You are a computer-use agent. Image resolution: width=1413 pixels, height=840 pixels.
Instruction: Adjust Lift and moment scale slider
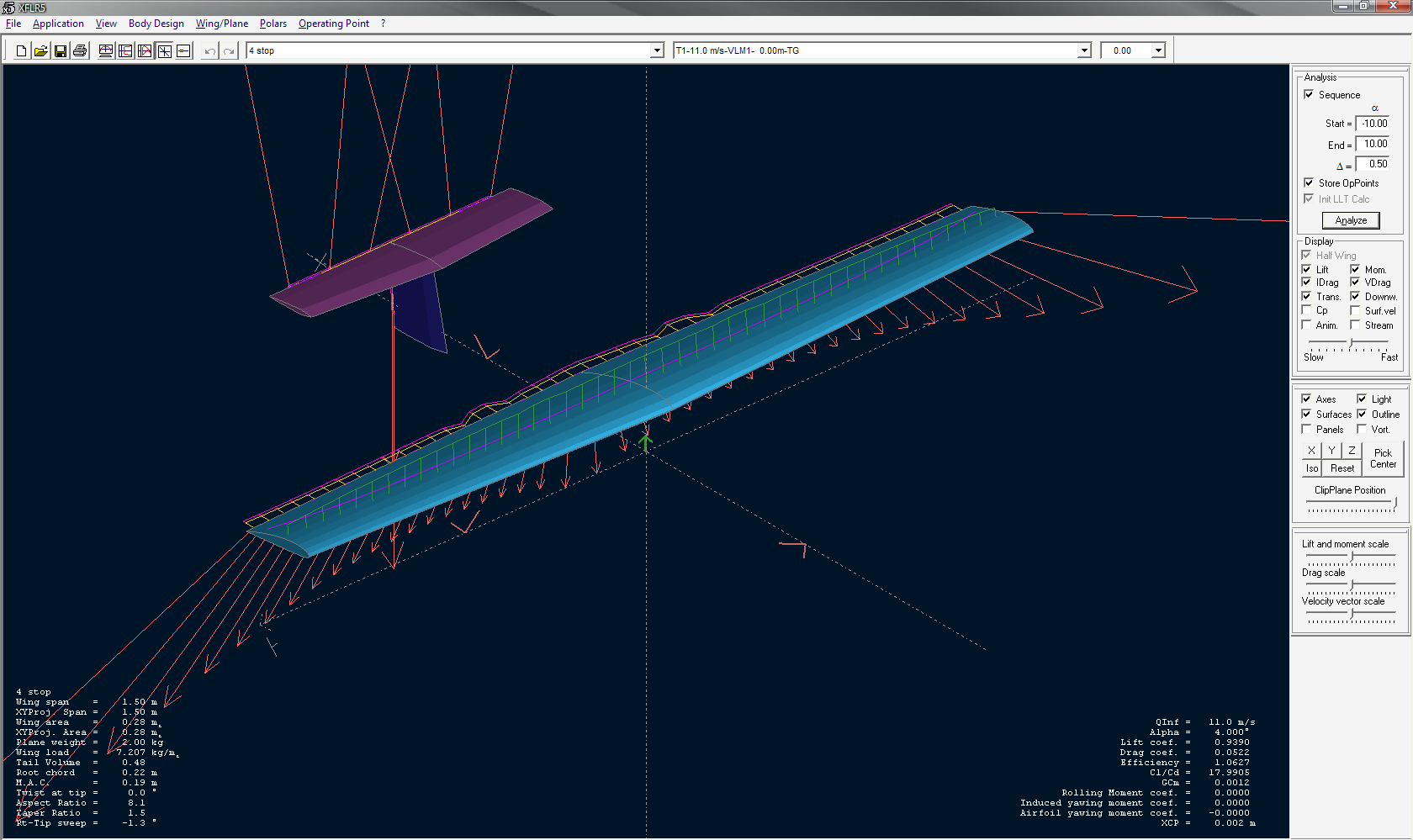click(1351, 558)
